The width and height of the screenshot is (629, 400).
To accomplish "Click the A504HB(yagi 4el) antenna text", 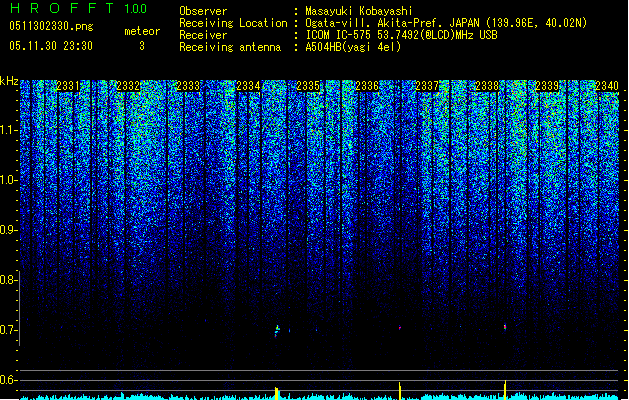I will pos(353,47).
